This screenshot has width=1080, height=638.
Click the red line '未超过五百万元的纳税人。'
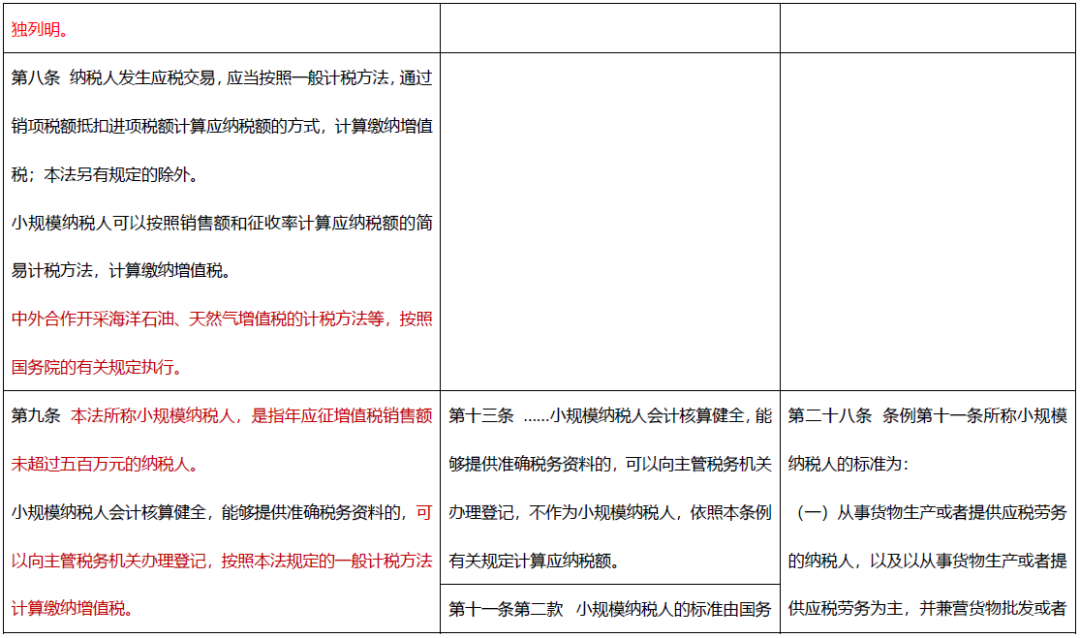point(105,464)
